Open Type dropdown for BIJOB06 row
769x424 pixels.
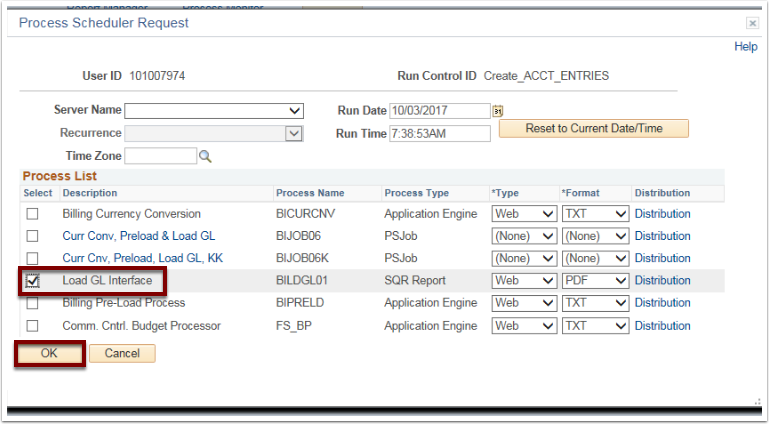524,236
